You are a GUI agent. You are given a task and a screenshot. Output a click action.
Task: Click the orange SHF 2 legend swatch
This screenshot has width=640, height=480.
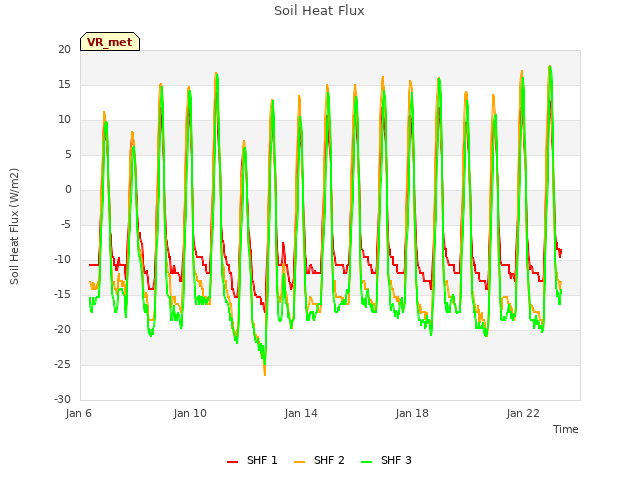pos(299,462)
